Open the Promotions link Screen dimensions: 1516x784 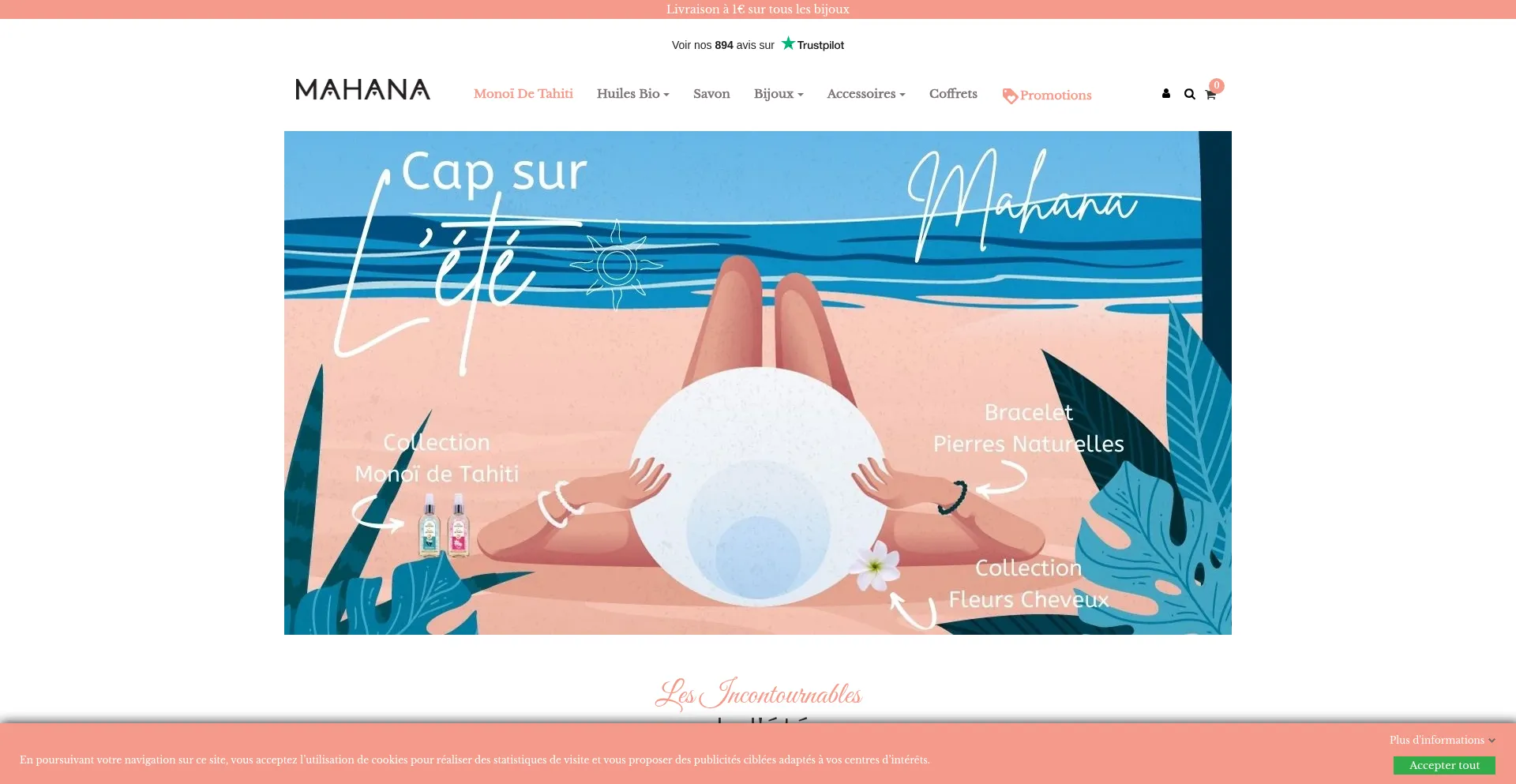(1056, 95)
